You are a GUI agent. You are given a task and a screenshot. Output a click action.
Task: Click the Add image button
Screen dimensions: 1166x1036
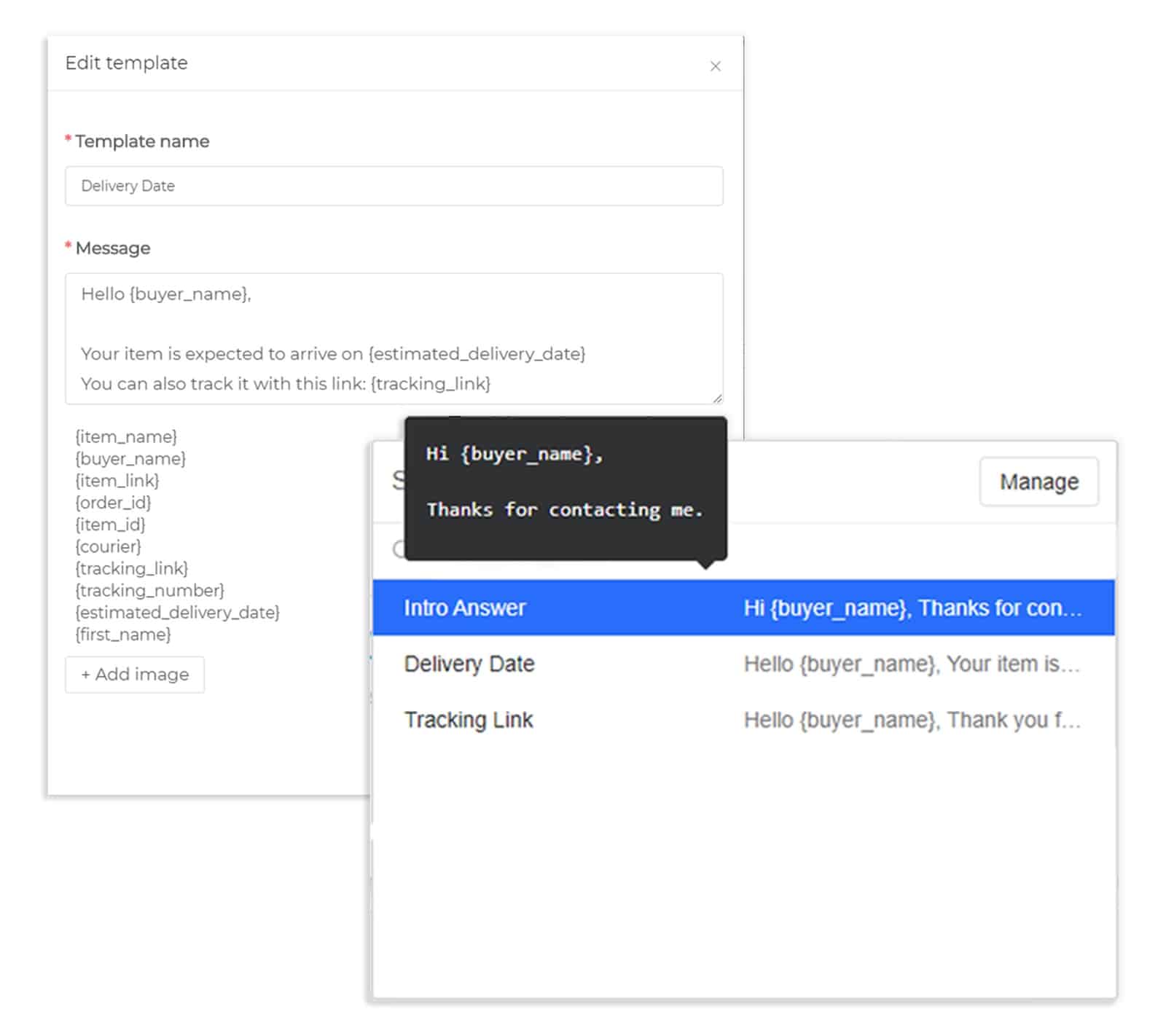(x=134, y=674)
